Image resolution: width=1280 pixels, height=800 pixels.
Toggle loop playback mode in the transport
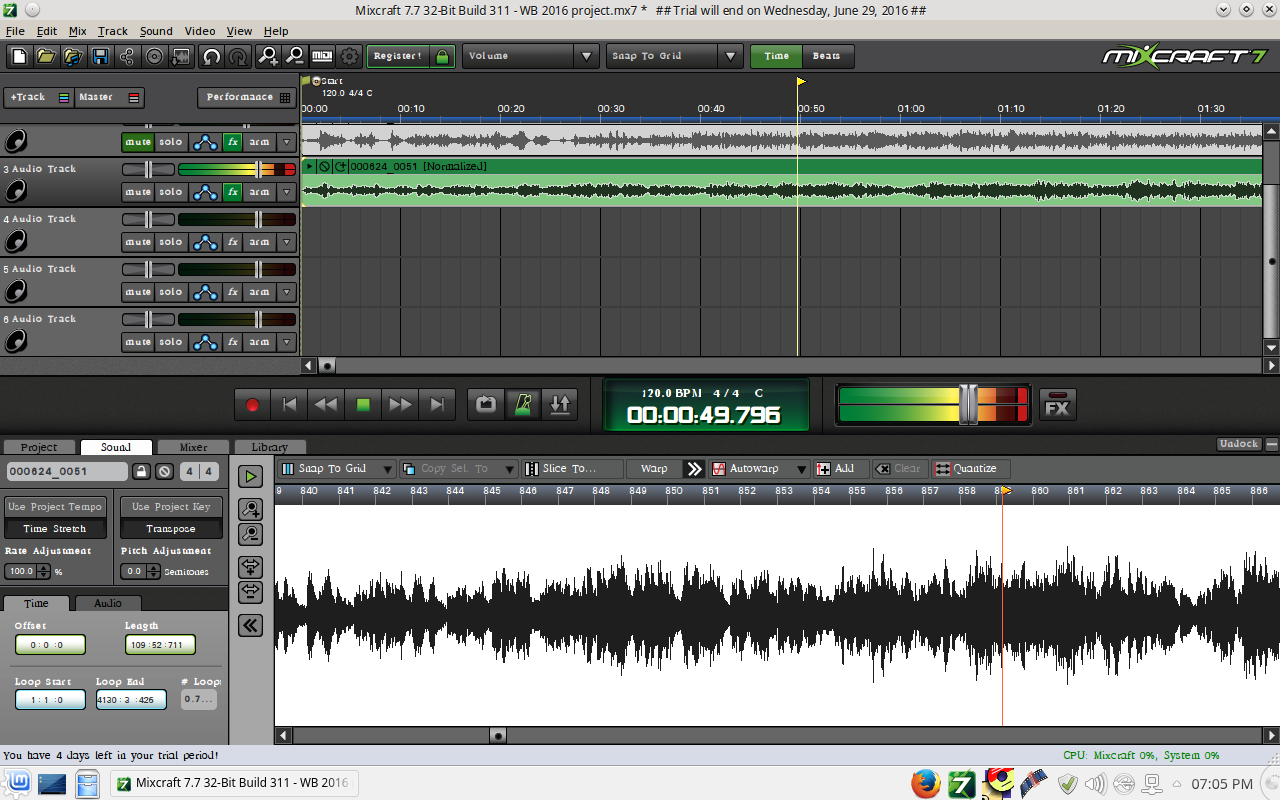(486, 404)
